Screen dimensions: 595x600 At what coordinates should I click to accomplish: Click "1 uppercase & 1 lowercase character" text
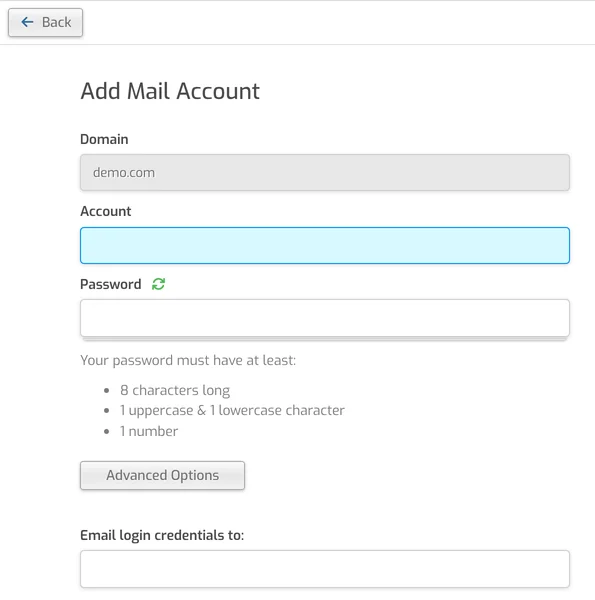click(232, 411)
